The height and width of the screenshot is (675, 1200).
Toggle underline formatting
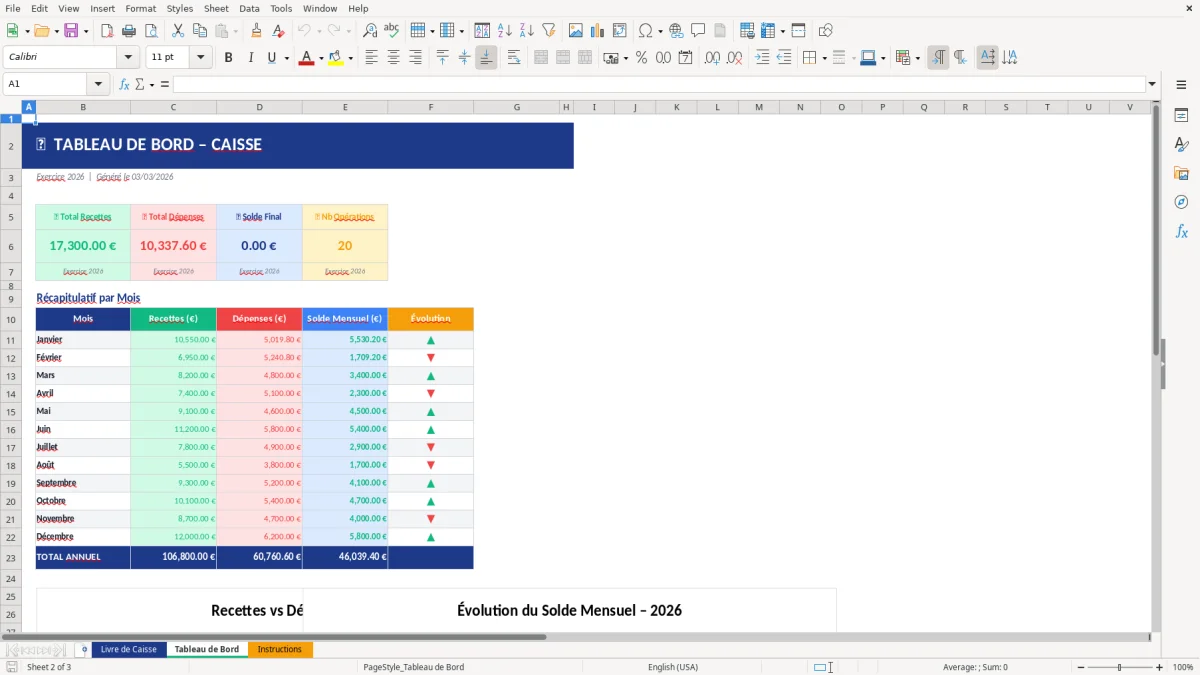pos(271,57)
